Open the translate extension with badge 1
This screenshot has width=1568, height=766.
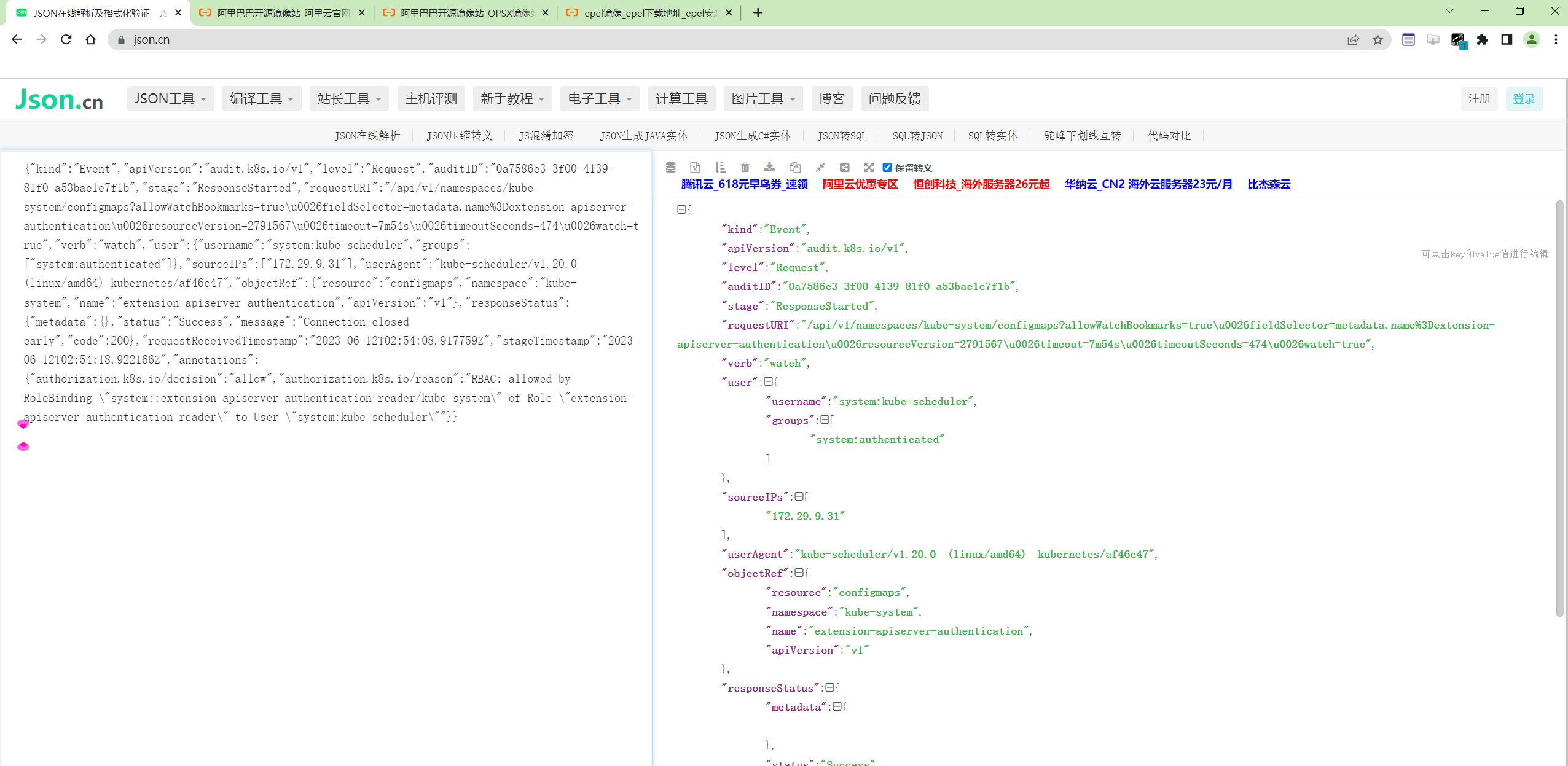[1458, 41]
